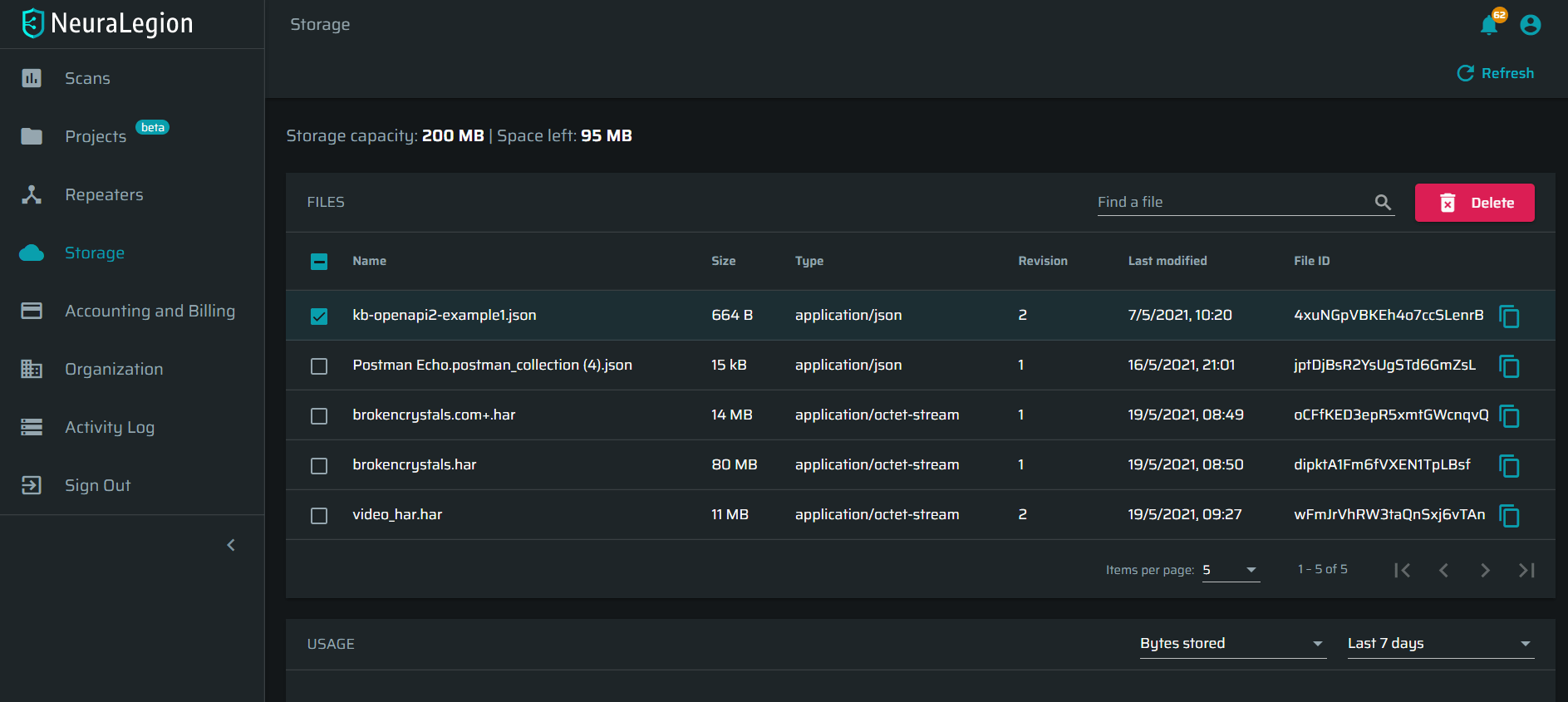
Task: Copy File ID of video_har.har
Action: tap(1509, 516)
